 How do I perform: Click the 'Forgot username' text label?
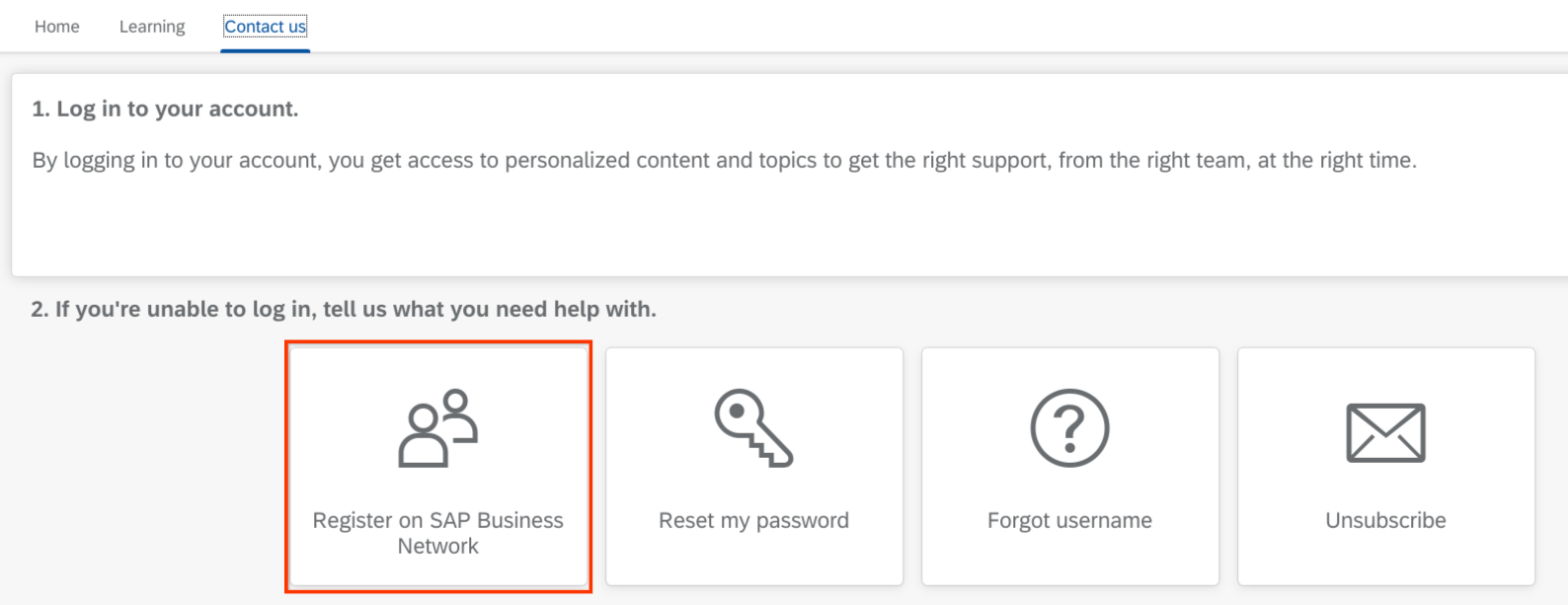point(1069,520)
